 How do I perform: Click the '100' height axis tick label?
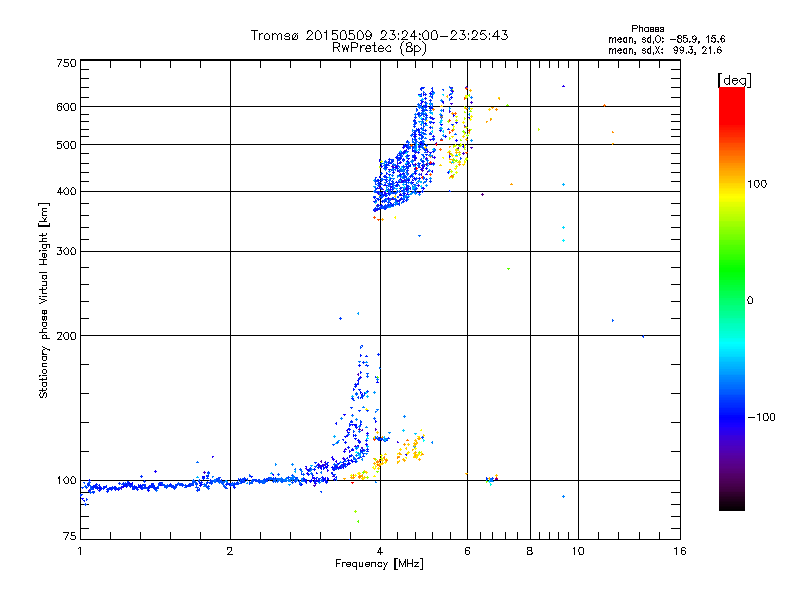click(66, 481)
